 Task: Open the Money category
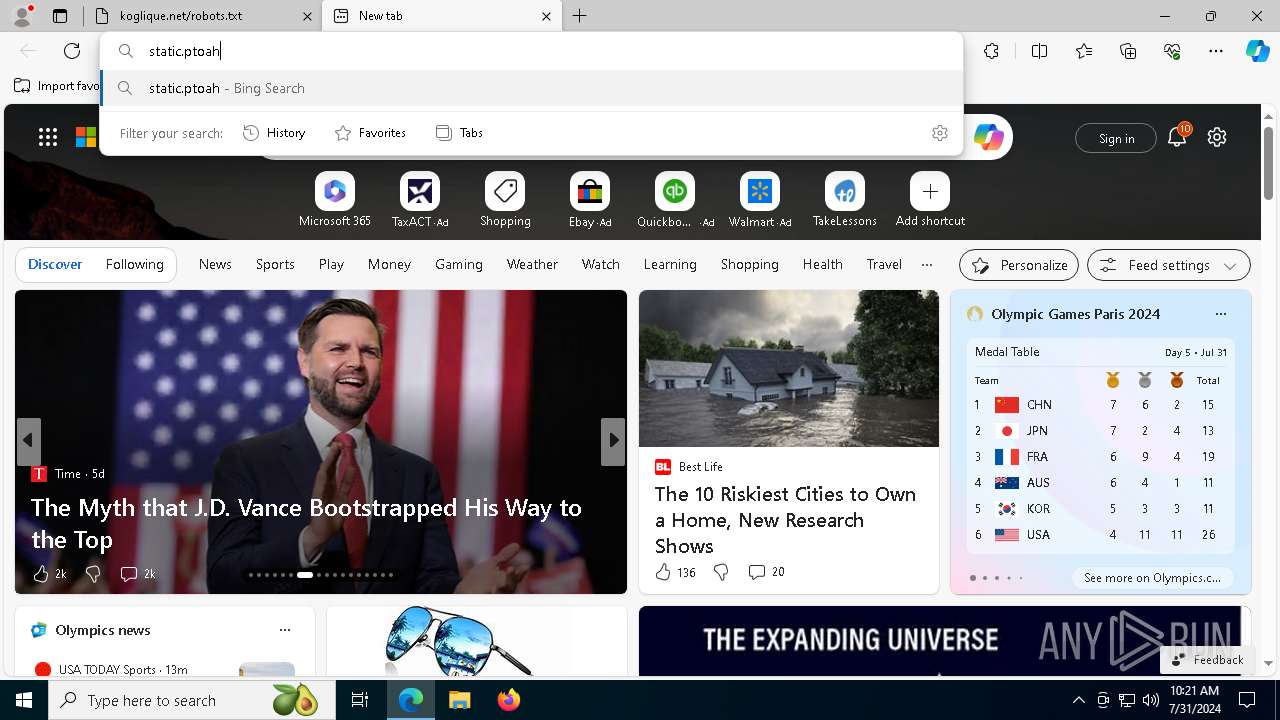coord(389,264)
